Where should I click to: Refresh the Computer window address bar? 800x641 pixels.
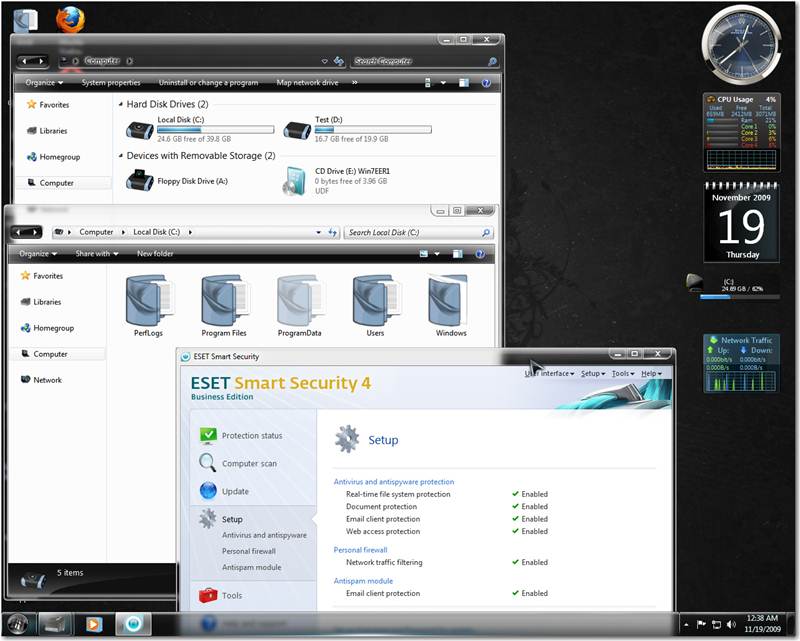coord(339,61)
